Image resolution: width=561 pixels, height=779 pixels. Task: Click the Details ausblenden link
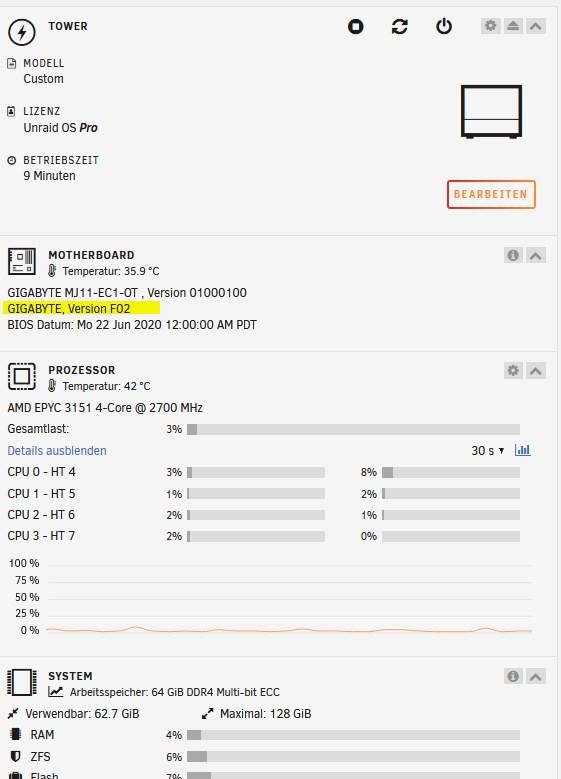pyautogui.click(x=57, y=451)
